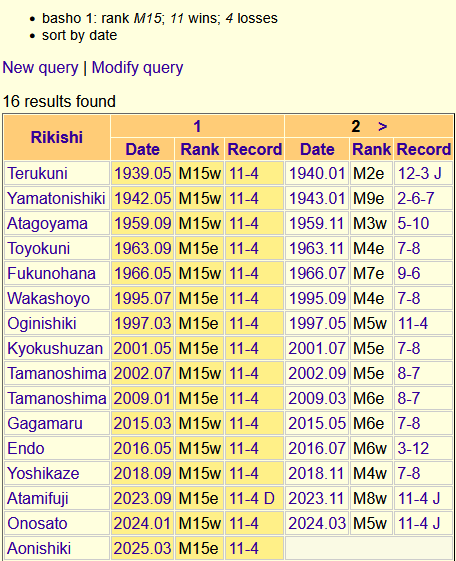
Task: Sort by the basho 1 Record header
Action: [x=255, y=149]
